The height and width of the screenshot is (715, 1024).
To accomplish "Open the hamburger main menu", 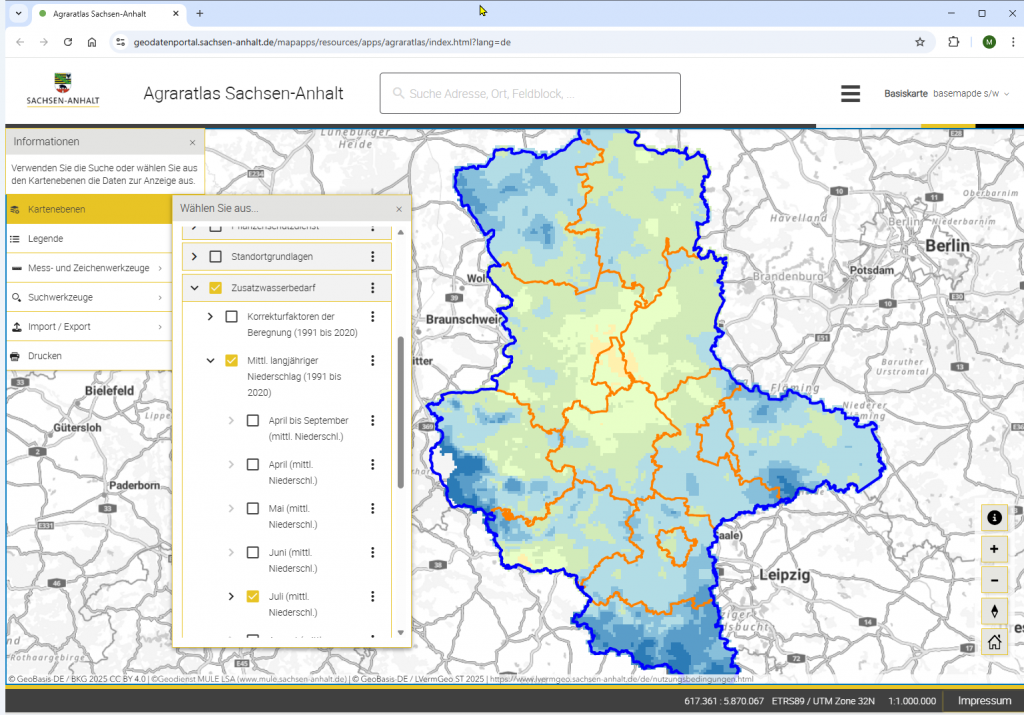I will coord(850,93).
